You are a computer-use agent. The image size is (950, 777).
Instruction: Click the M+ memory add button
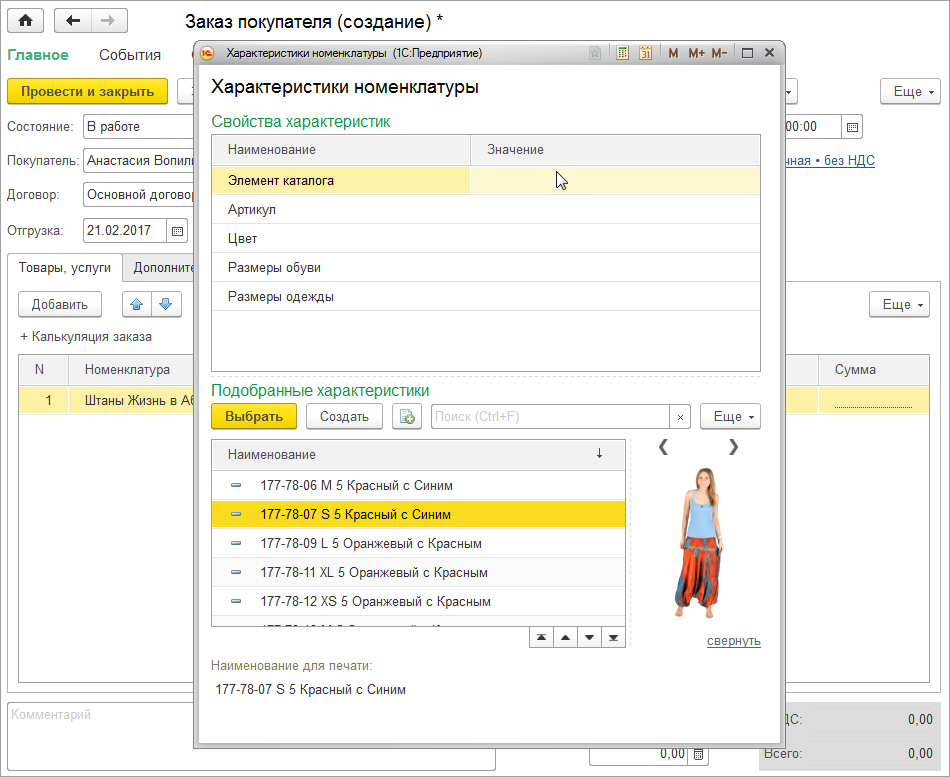click(x=696, y=53)
